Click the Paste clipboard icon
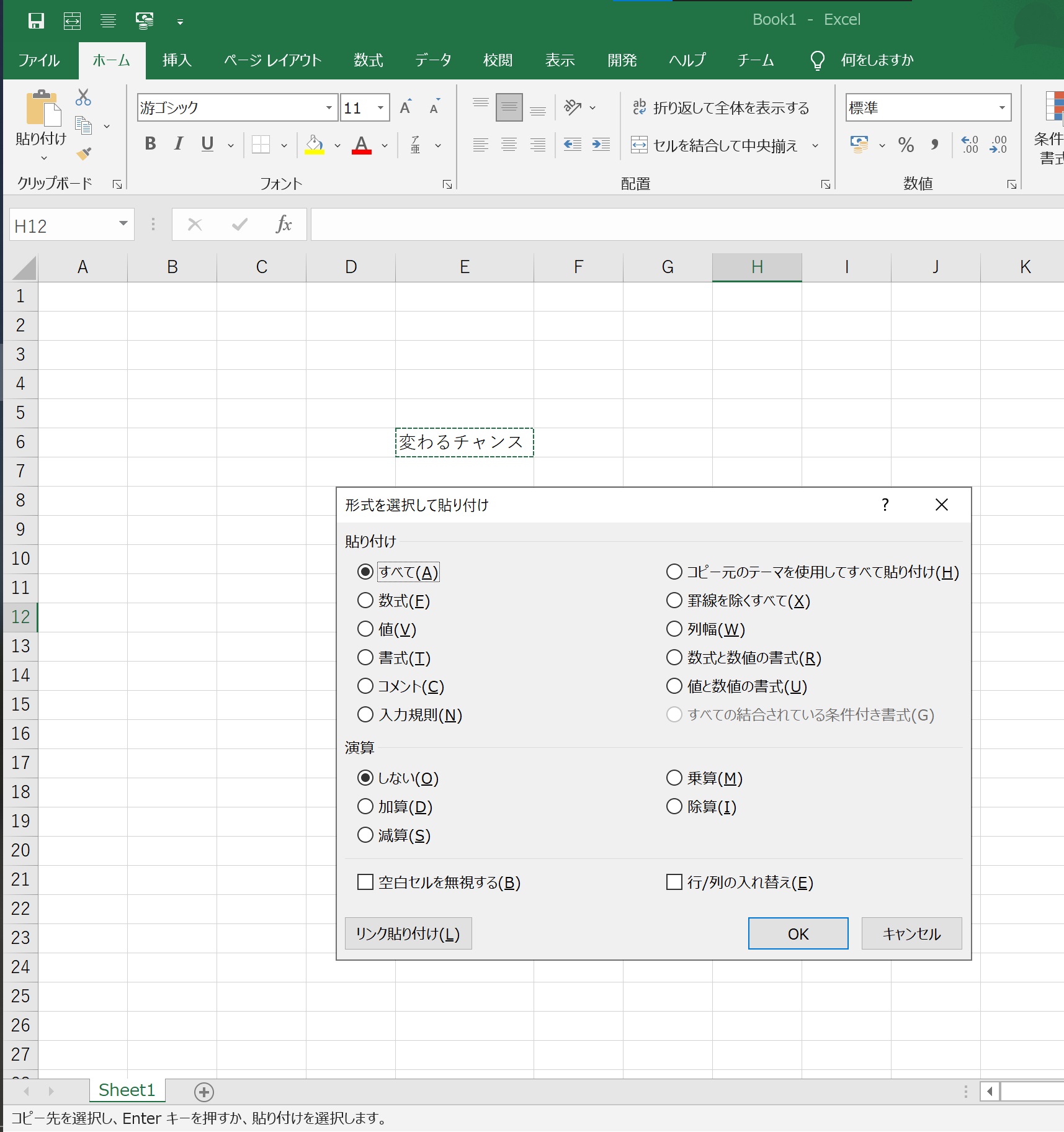This screenshot has width=1064, height=1132. point(43,109)
